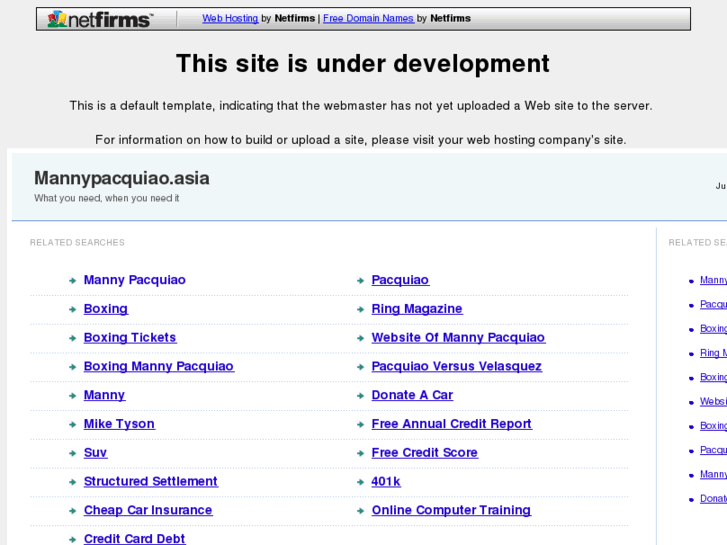Click the arrow icon beside Boxing
Image resolution: width=727 pixels, height=545 pixels.
(72, 309)
